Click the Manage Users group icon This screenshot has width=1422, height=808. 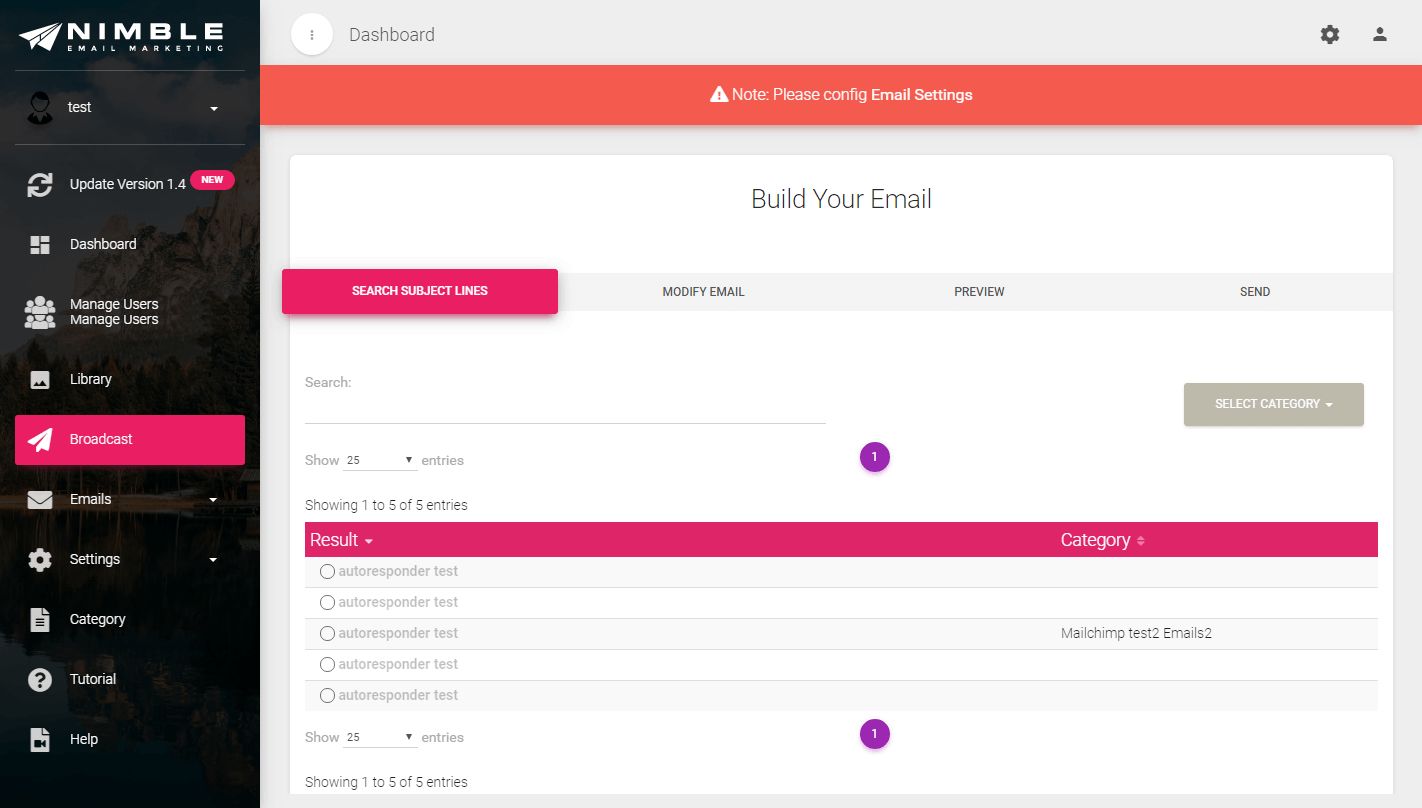[40, 313]
